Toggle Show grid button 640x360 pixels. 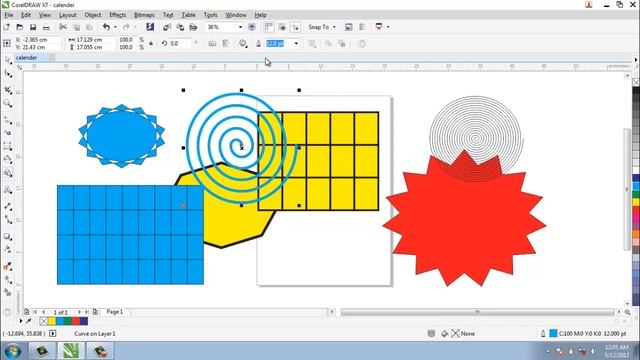pyautogui.click(x=282, y=27)
